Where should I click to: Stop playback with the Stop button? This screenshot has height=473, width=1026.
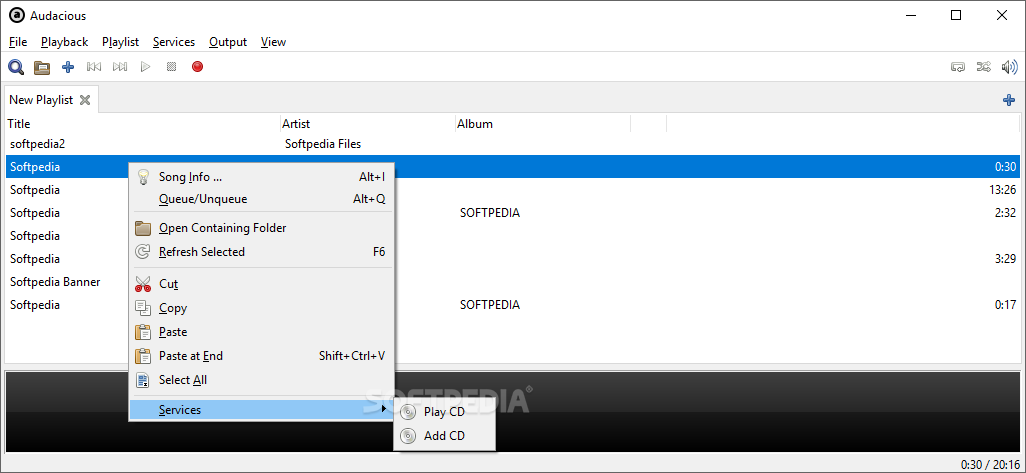pos(171,67)
